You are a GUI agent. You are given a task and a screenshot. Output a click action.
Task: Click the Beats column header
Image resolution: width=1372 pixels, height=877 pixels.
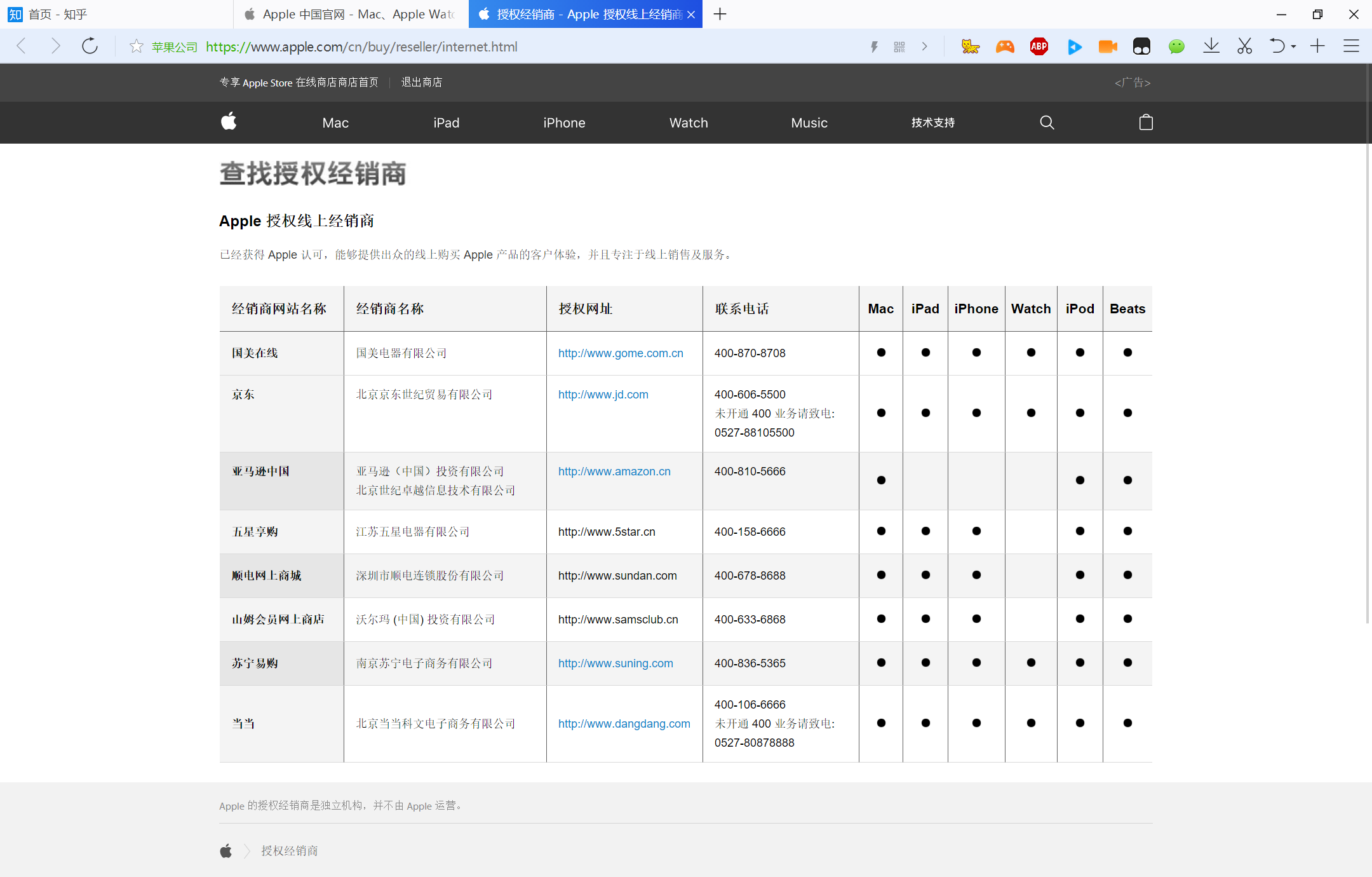(1127, 309)
